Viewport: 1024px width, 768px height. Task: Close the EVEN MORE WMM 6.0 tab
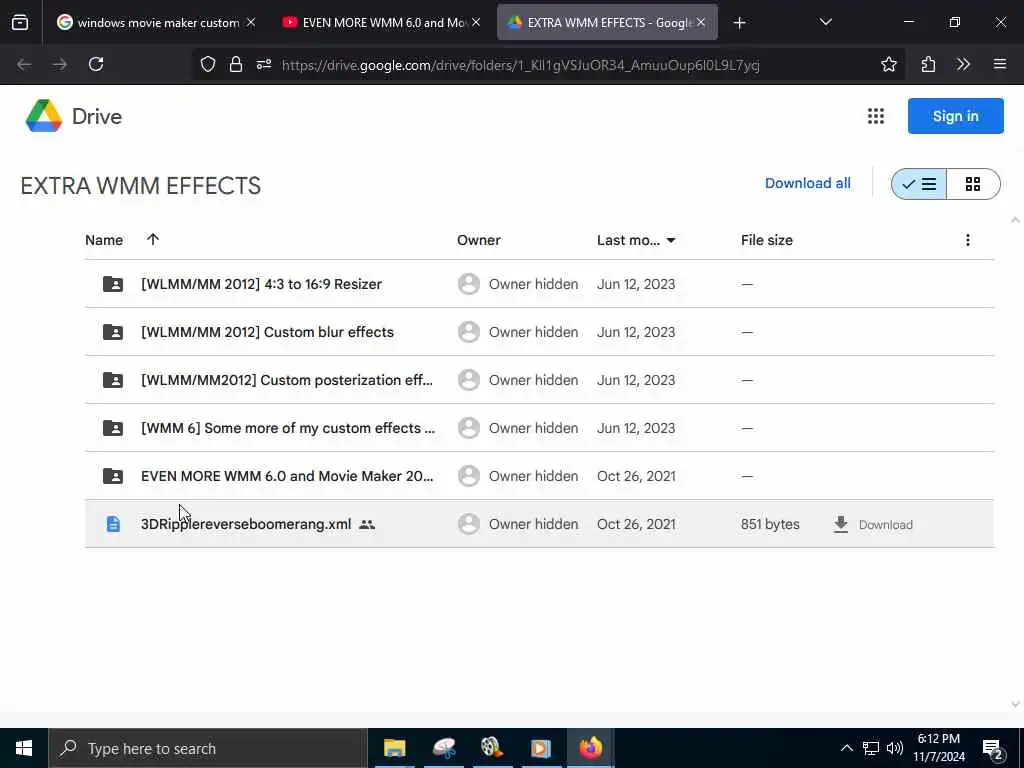click(x=476, y=23)
